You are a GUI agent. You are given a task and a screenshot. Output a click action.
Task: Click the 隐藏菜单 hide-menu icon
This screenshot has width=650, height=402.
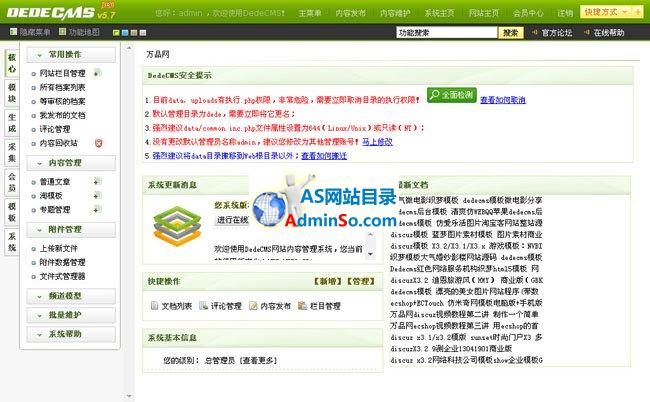click(x=13, y=31)
